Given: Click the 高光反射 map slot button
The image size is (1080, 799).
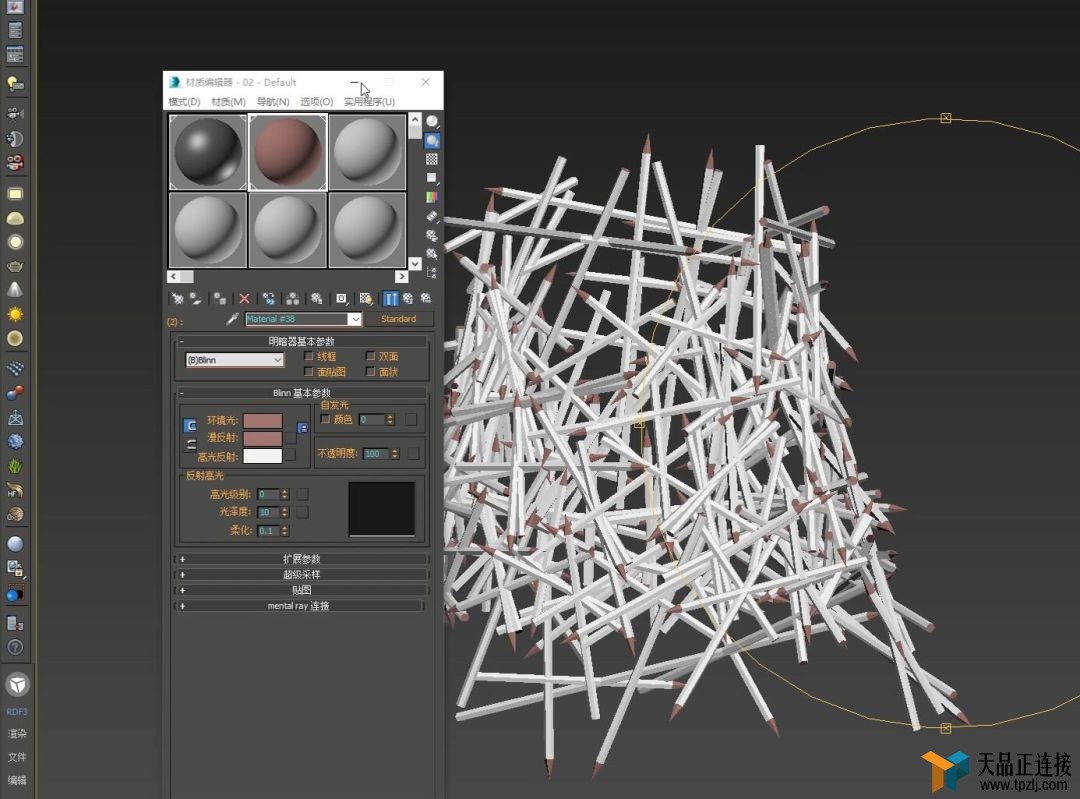Looking at the screenshot, I should click(x=291, y=455).
